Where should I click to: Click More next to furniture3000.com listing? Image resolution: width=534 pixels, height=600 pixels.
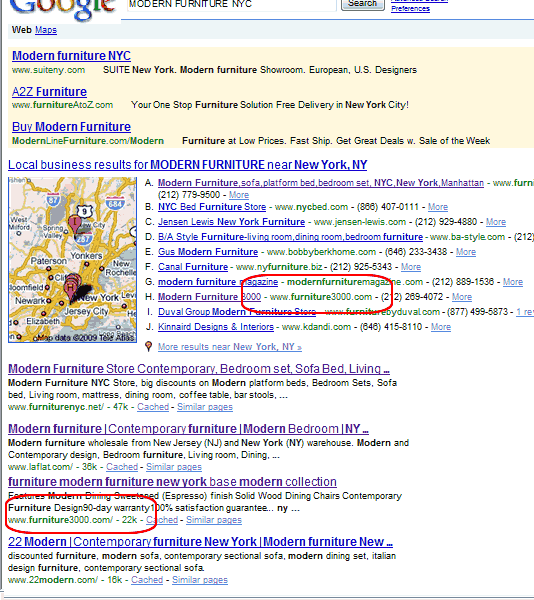point(462,297)
